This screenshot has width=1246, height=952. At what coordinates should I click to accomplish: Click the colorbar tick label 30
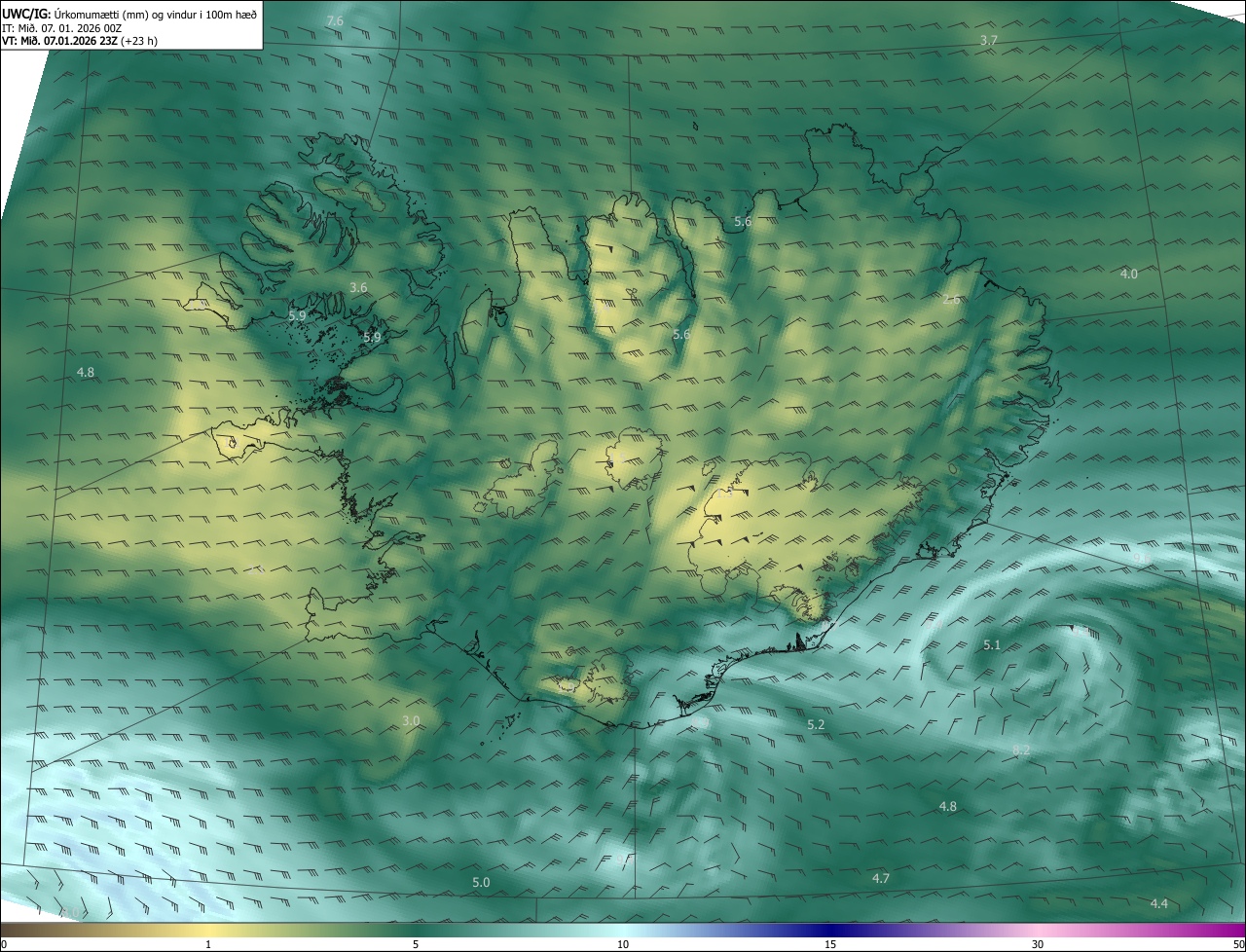pyautogui.click(x=1038, y=944)
